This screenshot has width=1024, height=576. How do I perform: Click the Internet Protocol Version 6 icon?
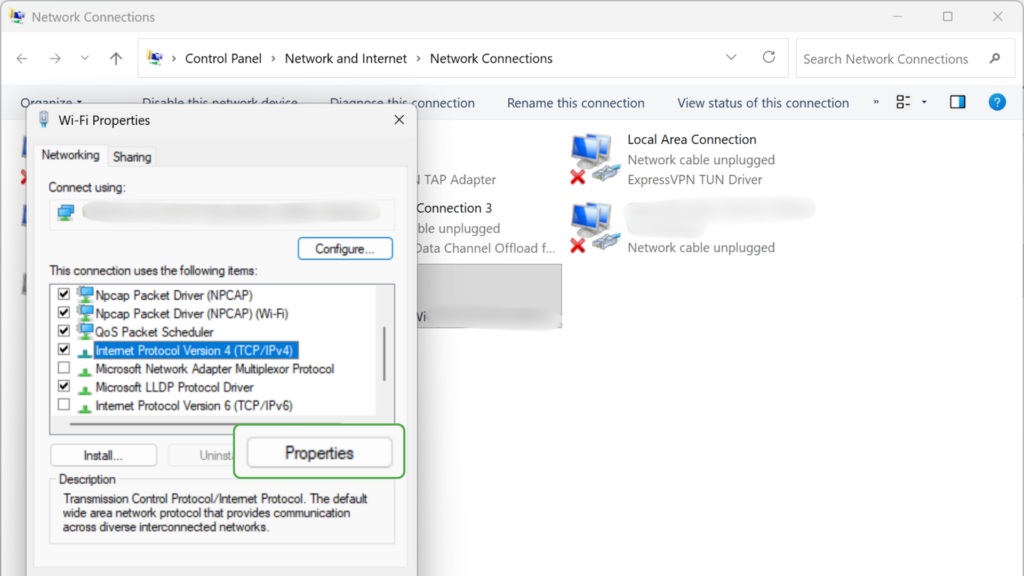coord(84,408)
